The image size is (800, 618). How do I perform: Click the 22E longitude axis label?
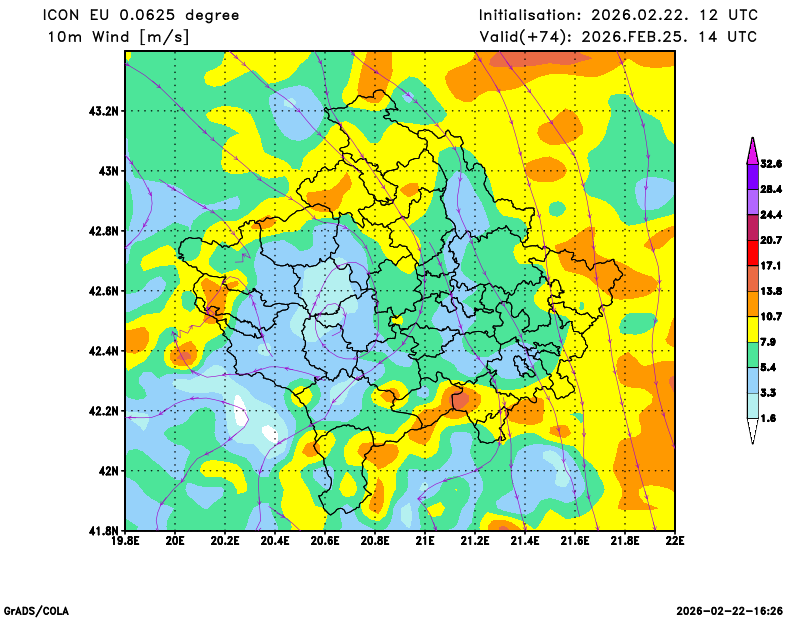click(675, 541)
